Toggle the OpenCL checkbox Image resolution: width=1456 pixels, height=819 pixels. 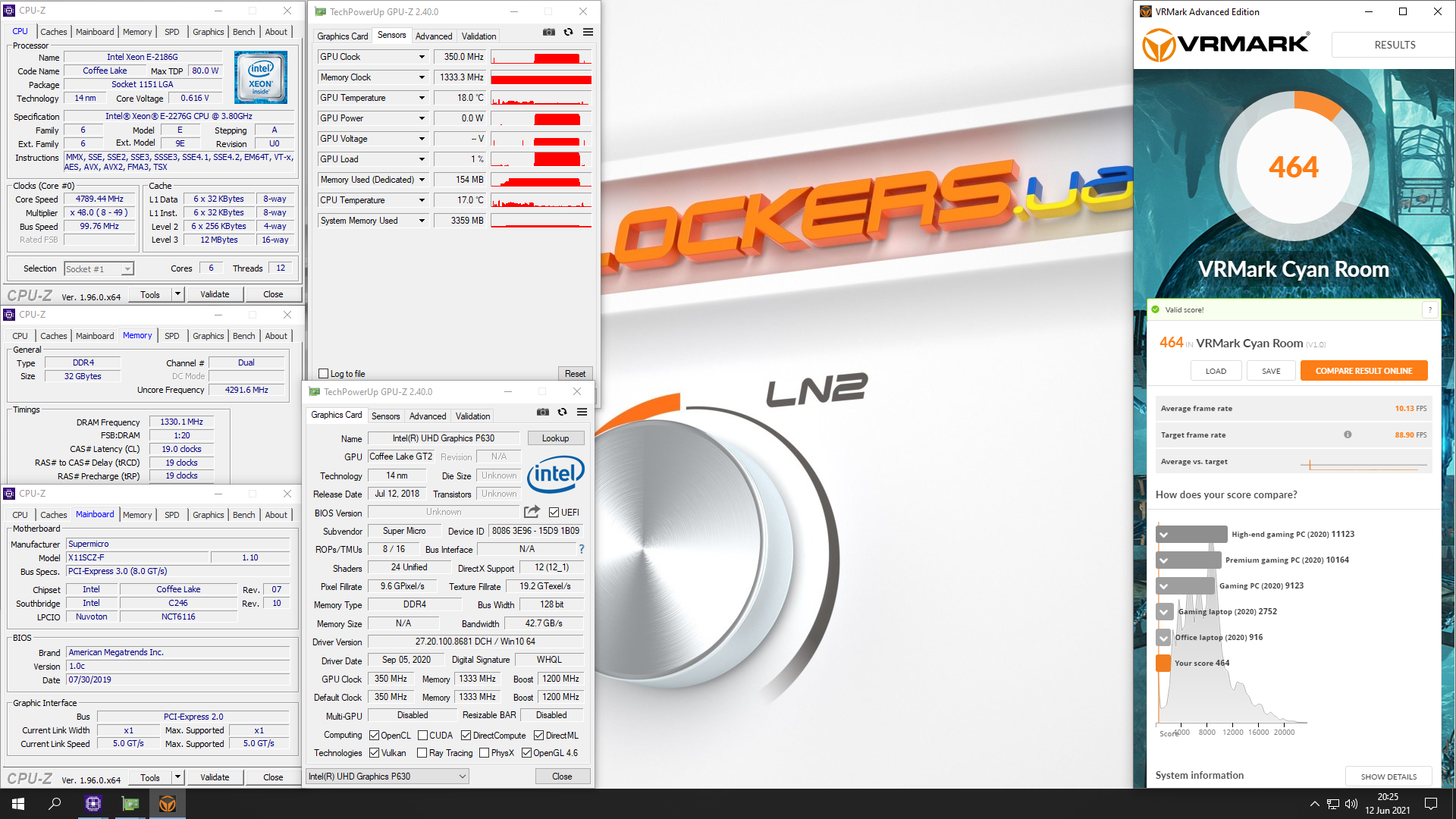click(x=374, y=736)
